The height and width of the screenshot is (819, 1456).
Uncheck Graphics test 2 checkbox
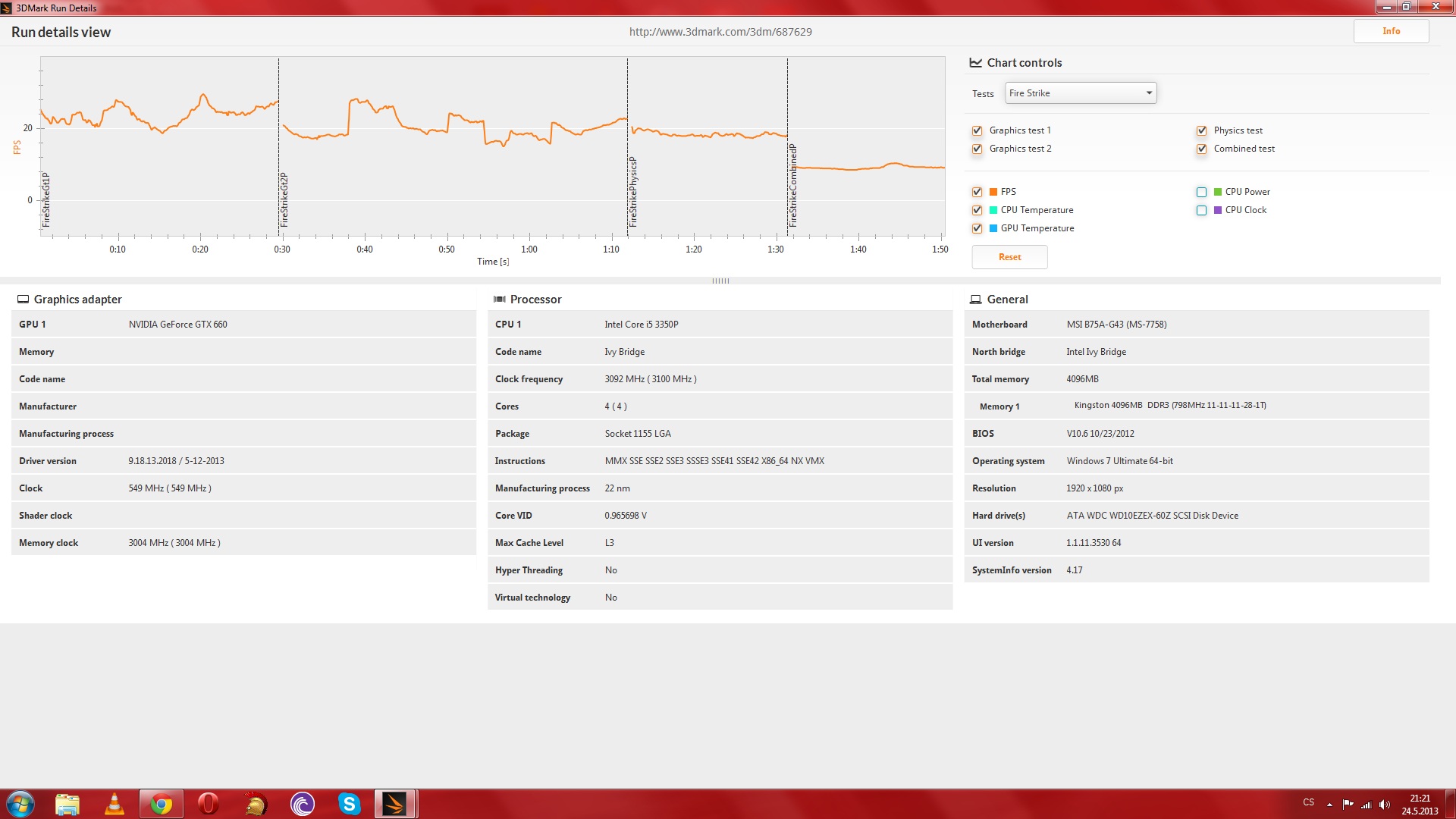tap(977, 149)
